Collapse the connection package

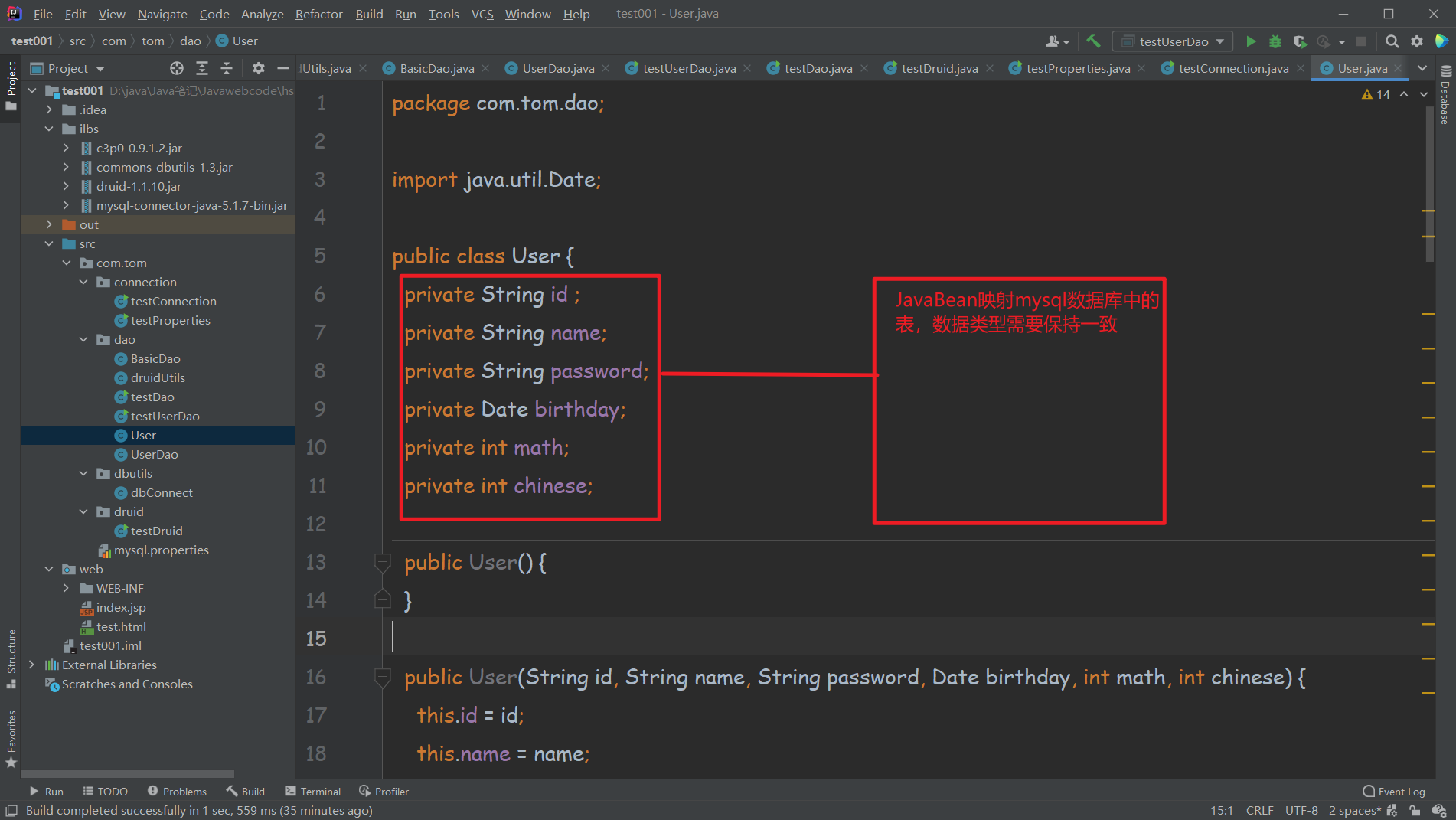pos(83,282)
